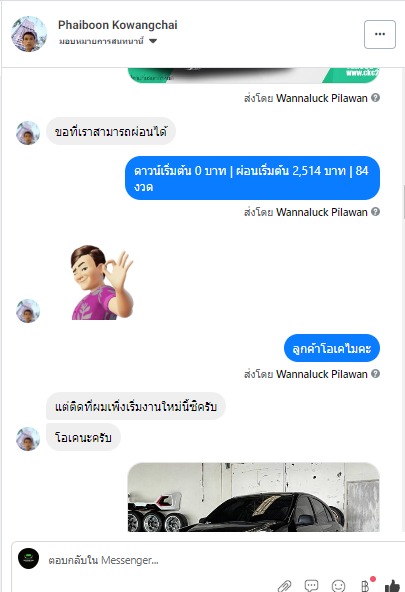Click Phaiboon Kowangchai profile name
Screen dimensions: 405x592
[x=117, y=25]
